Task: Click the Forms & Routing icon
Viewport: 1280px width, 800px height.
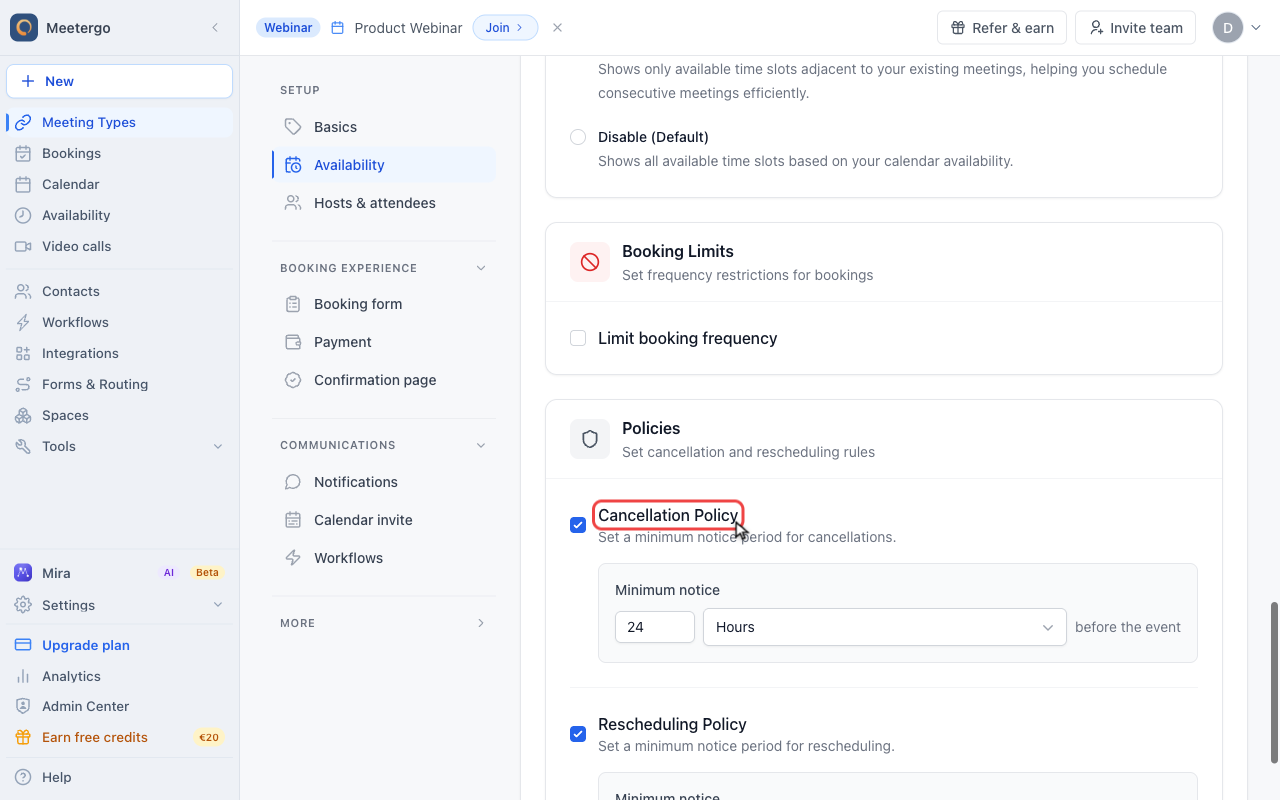Action: pyautogui.click(x=22, y=384)
